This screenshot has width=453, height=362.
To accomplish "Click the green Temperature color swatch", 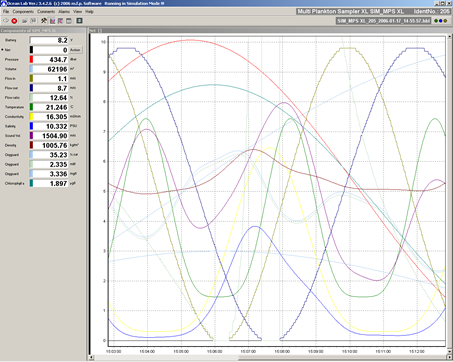I will coord(31,107).
